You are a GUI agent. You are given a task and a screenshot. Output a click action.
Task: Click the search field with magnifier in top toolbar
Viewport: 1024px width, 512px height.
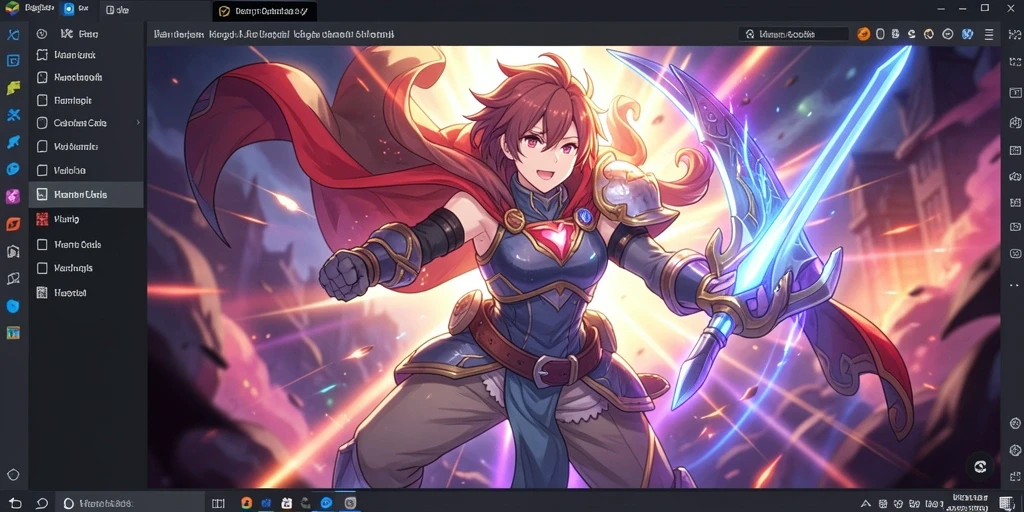click(x=793, y=34)
